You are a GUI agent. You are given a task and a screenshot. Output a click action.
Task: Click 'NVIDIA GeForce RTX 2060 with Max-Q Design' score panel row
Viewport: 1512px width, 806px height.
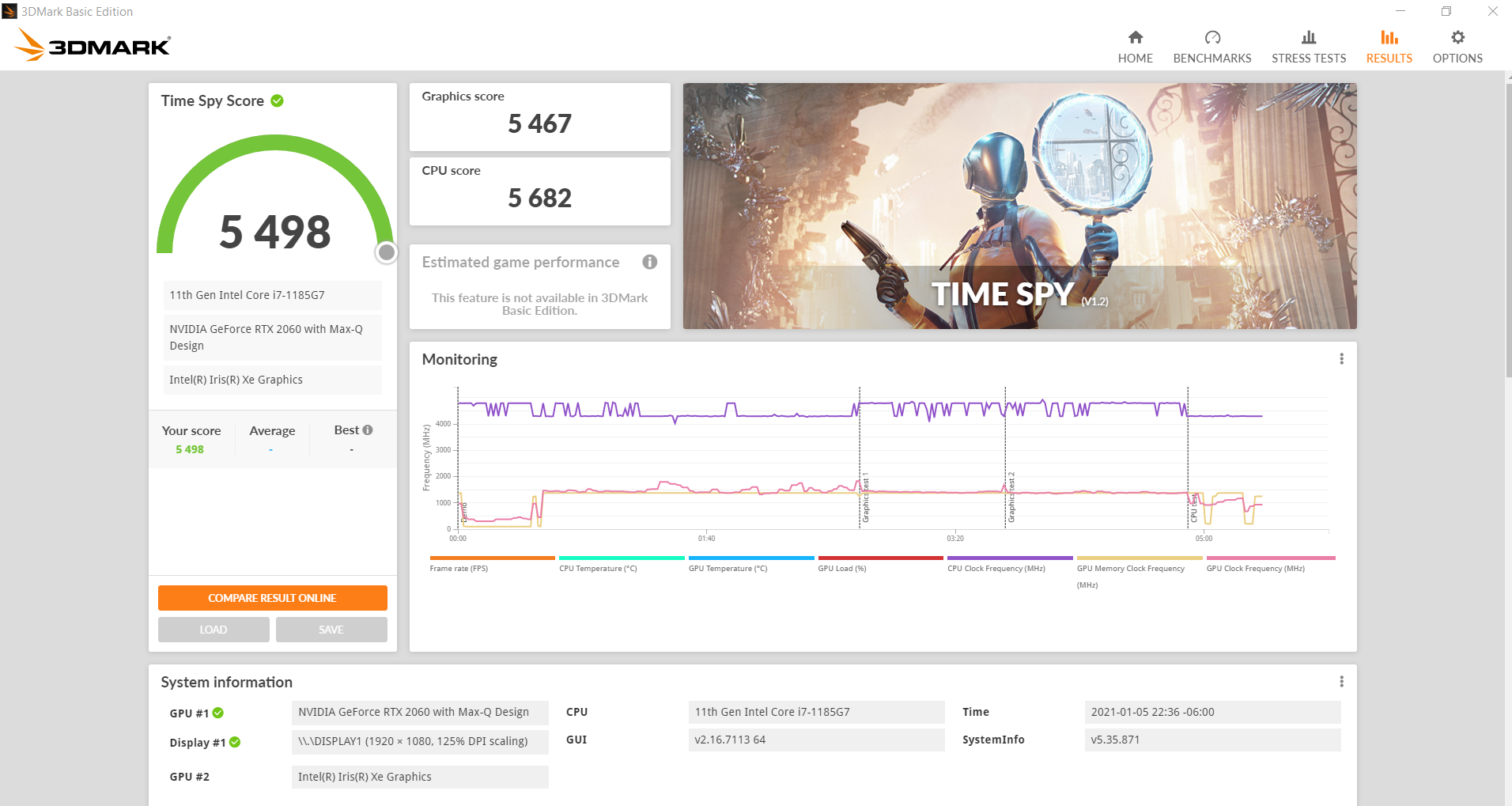coord(272,338)
